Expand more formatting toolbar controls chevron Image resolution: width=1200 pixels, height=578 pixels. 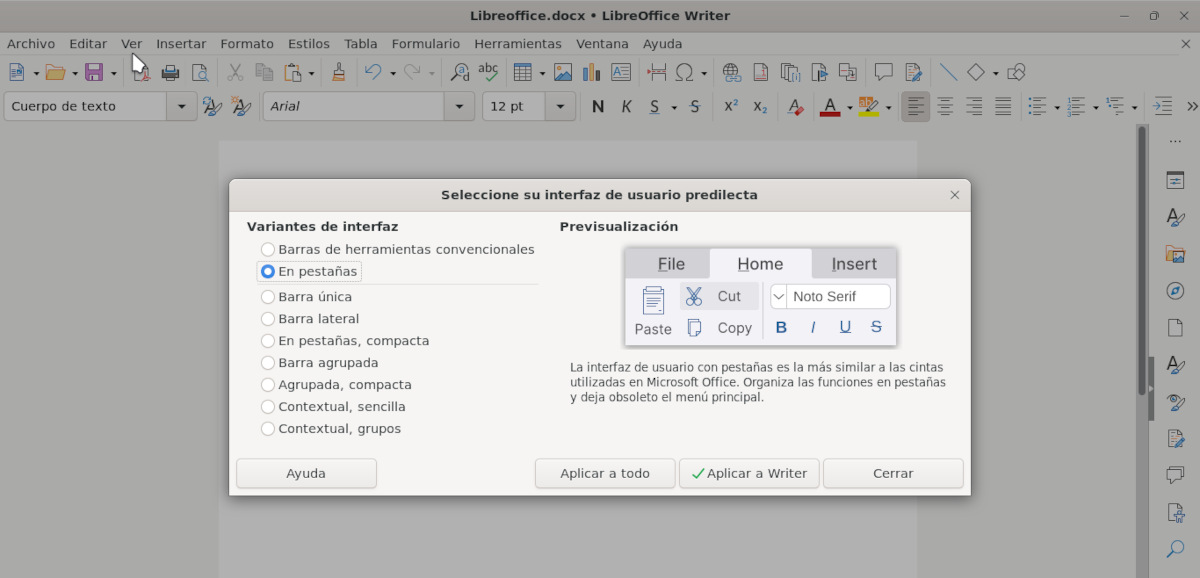pyautogui.click(x=1192, y=106)
